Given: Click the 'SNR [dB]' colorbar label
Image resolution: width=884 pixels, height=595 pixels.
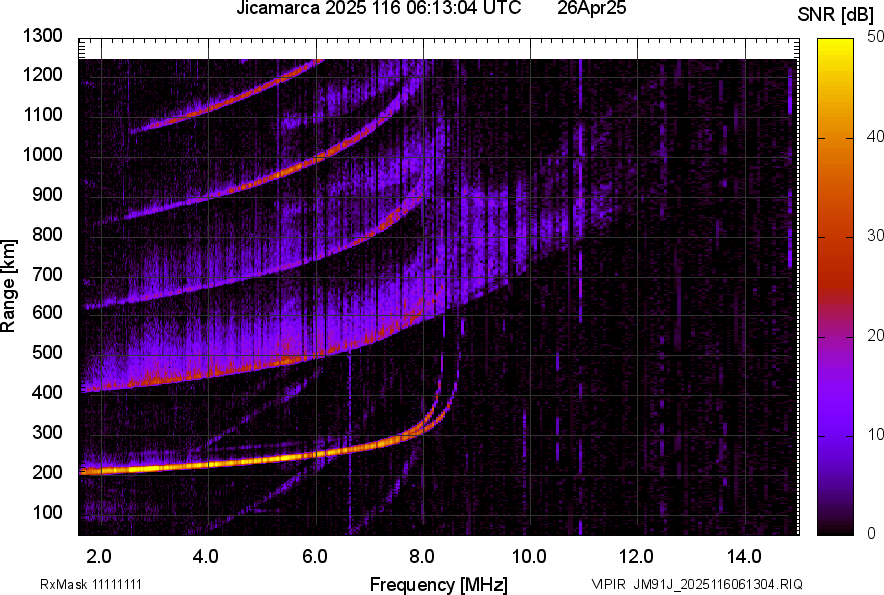Looking at the screenshot, I should (835, 15).
